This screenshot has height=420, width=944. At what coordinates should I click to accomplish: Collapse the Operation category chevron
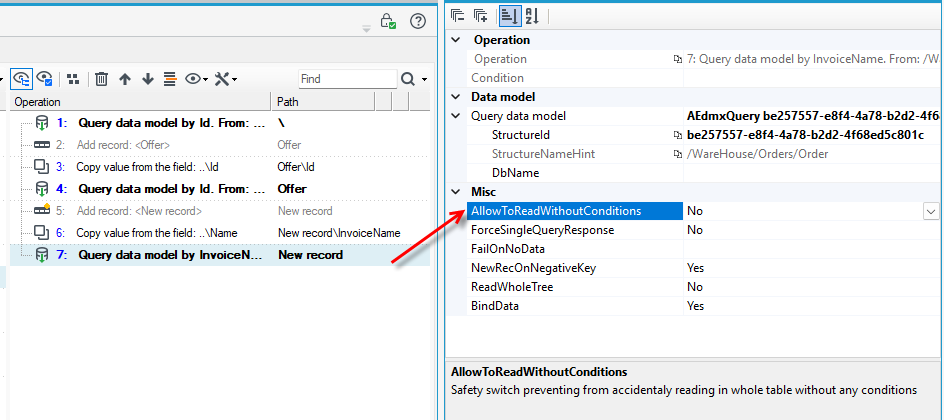pos(456,40)
